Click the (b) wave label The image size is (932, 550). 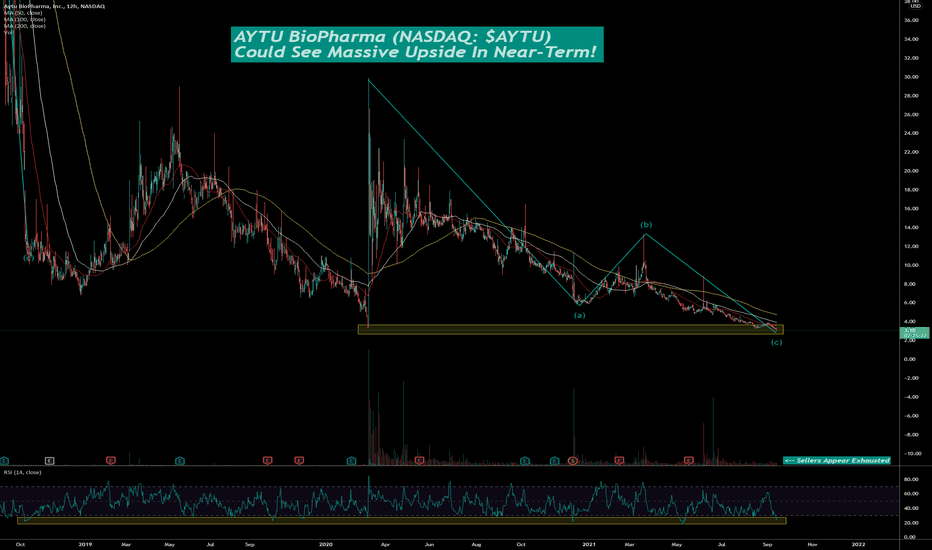point(646,225)
